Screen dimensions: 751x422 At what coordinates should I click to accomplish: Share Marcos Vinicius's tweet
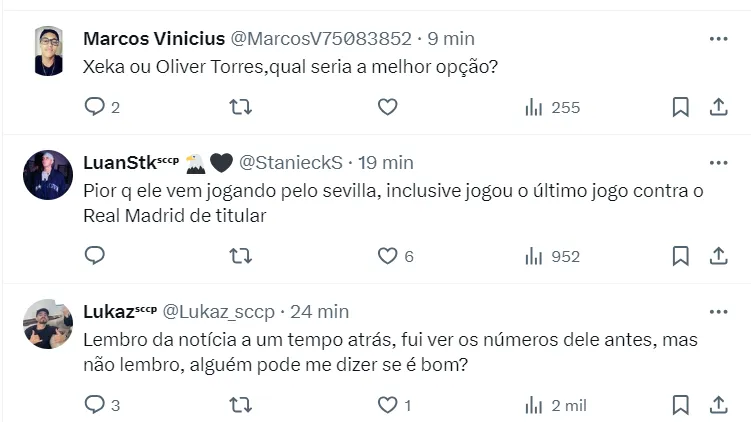click(718, 107)
